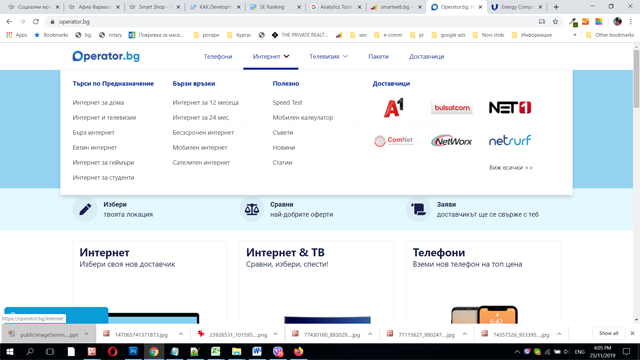Open Мобилен калкулатор link
Image resolution: width=640 pixels, height=360 pixels.
point(303,118)
